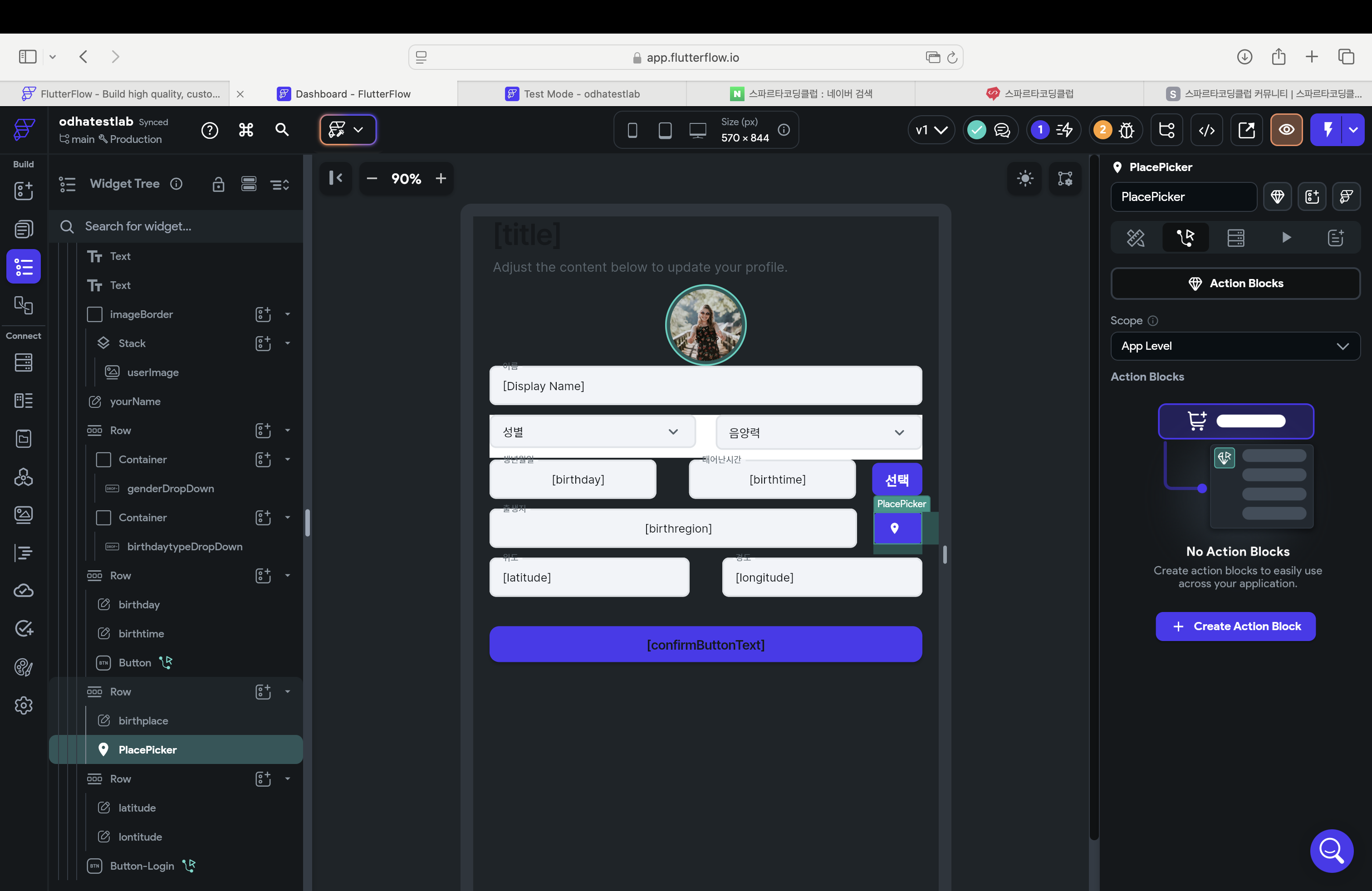
Task: Open the Media Assets sidebar icon
Action: 24,514
